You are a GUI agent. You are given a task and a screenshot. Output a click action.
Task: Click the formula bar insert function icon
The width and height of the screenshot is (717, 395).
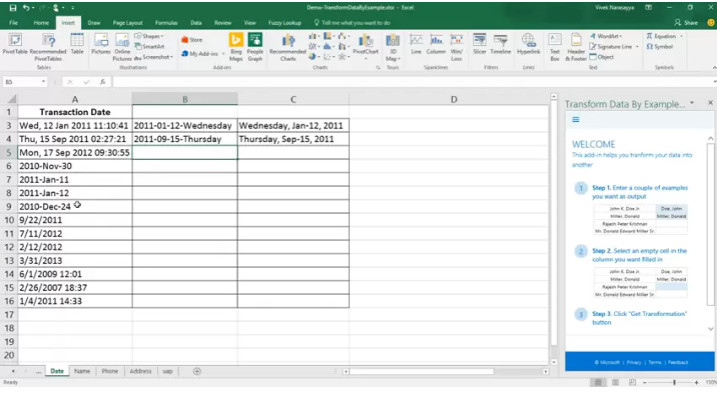click(102, 82)
